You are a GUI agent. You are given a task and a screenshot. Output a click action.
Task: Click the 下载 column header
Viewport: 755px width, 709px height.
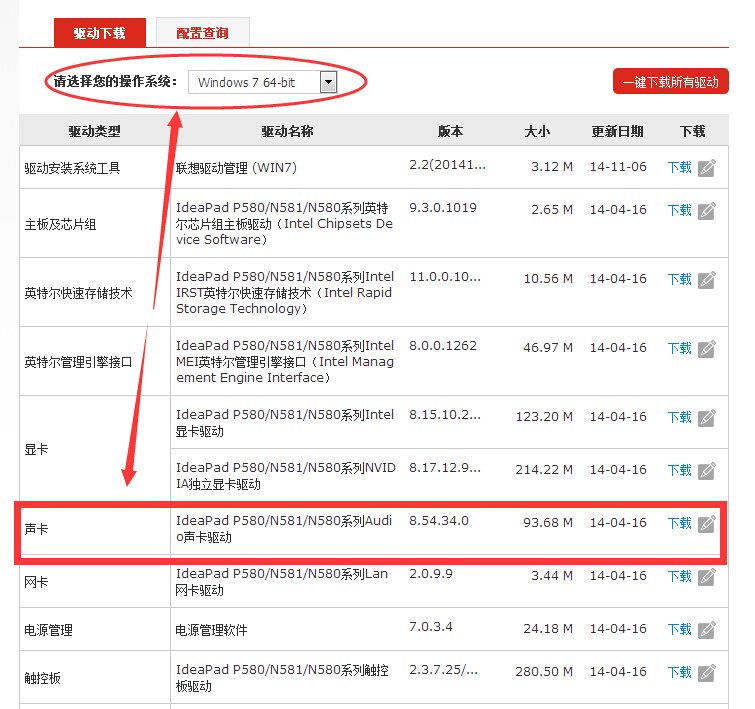tap(692, 131)
